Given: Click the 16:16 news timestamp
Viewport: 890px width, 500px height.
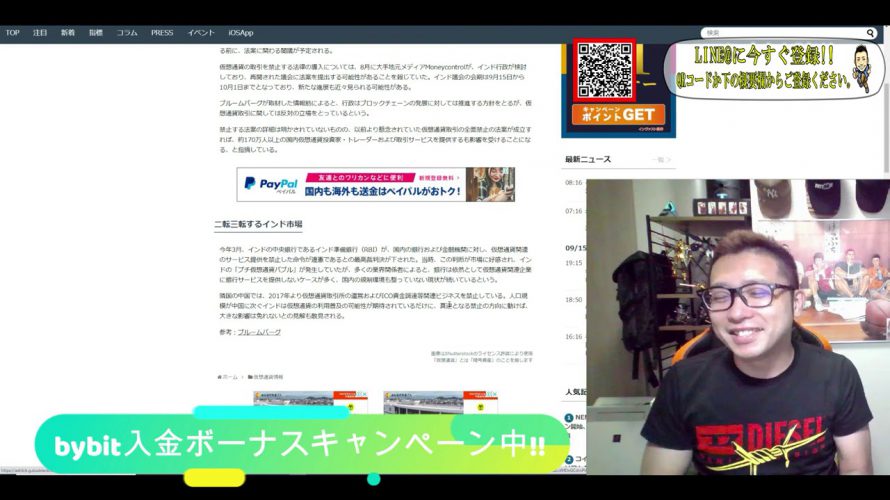Looking at the screenshot, I should [x=574, y=337].
